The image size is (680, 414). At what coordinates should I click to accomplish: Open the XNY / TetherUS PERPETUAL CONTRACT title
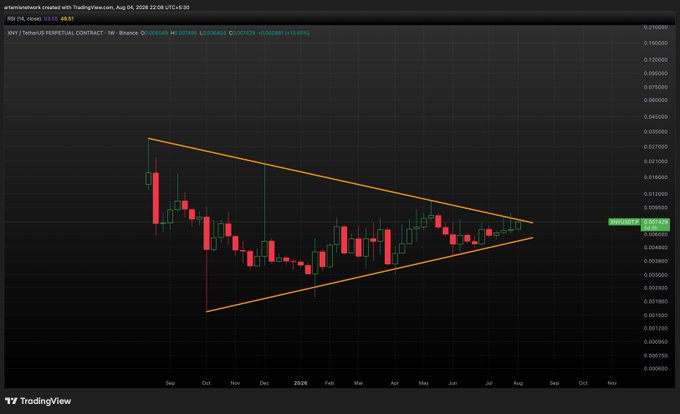(56, 33)
